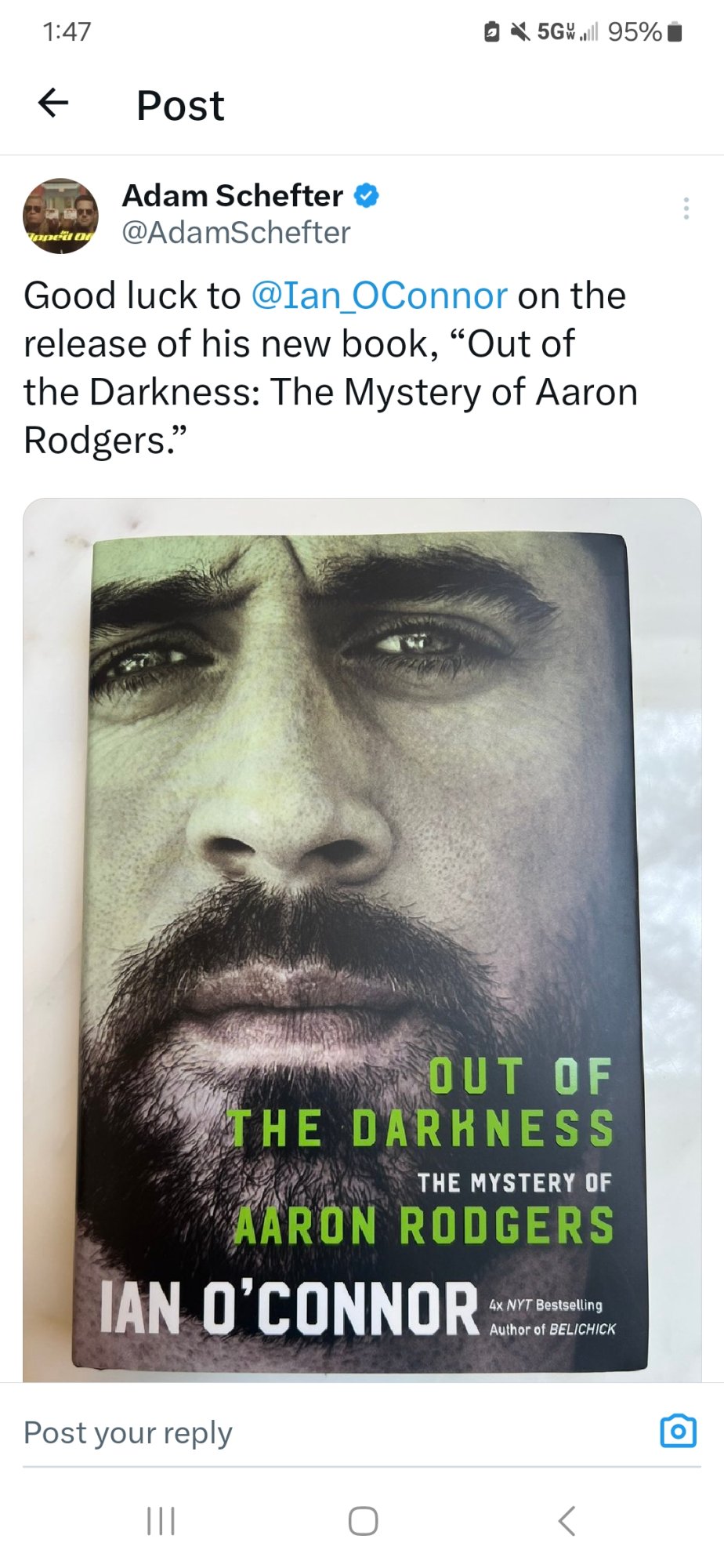This screenshot has width=724, height=1568.
Task: Open Adam Schefter's profile picture
Action: click(61, 215)
